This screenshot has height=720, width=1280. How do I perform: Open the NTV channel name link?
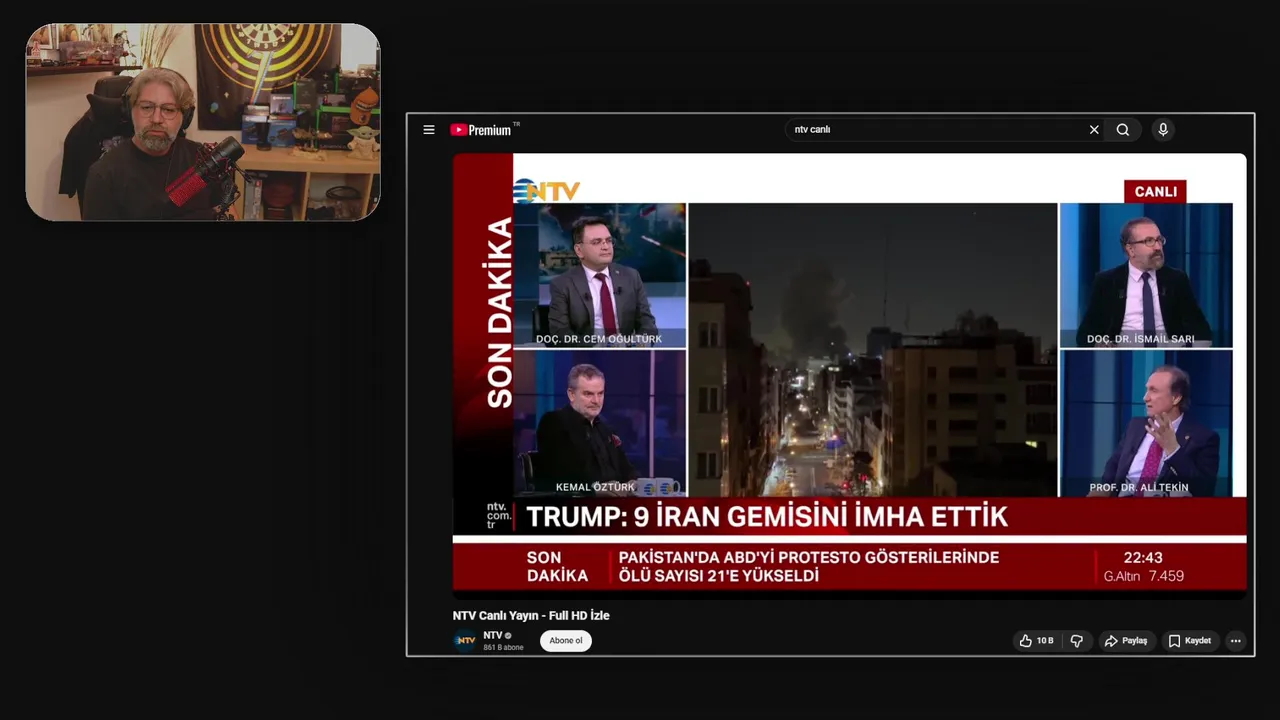(x=493, y=636)
